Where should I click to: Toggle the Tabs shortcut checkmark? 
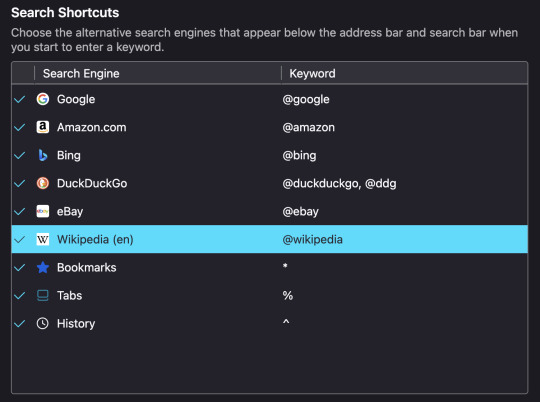pyautogui.click(x=20, y=296)
